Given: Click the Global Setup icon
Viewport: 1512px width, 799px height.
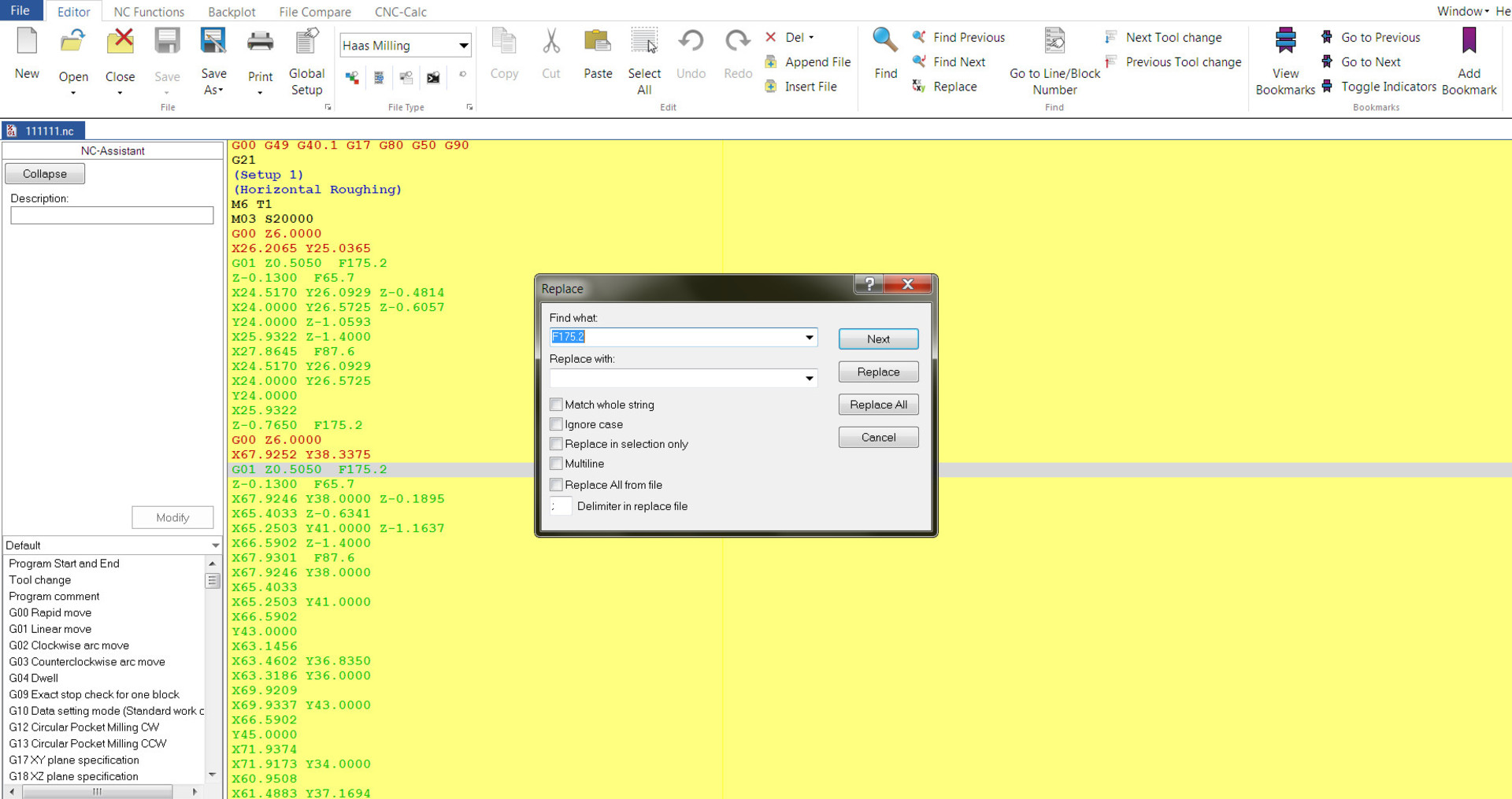Looking at the screenshot, I should [306, 41].
